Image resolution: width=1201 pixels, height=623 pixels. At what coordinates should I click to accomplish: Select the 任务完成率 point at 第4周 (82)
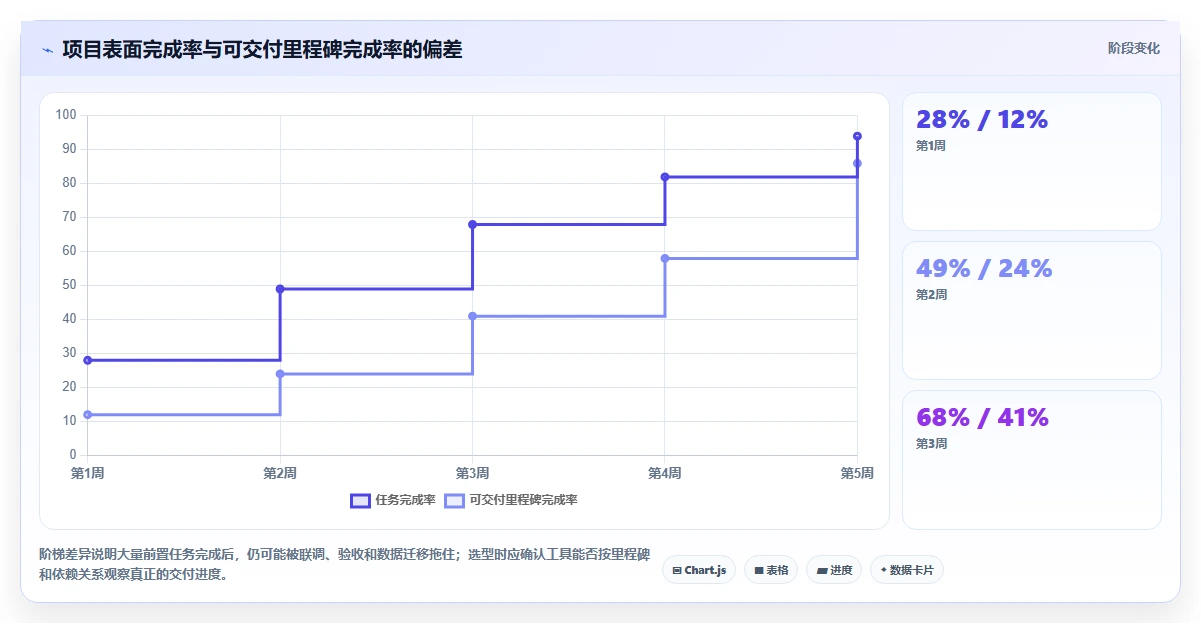coord(665,177)
